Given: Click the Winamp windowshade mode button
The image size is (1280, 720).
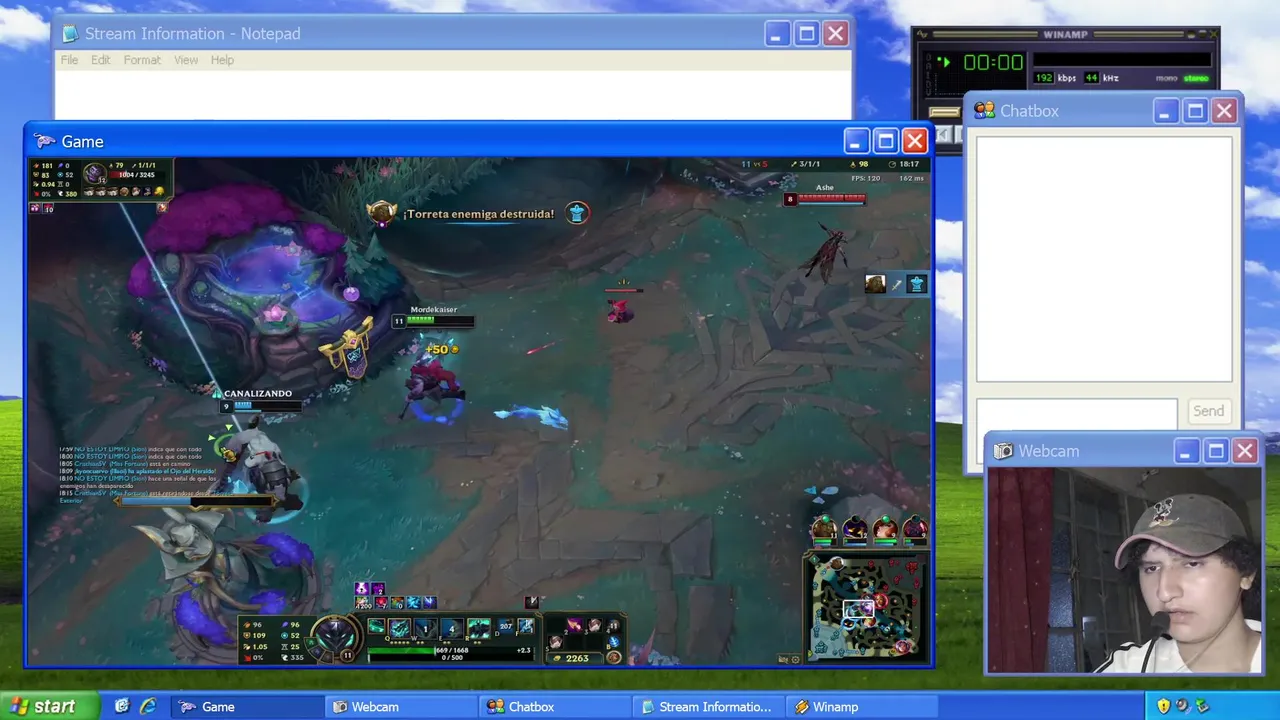Looking at the screenshot, I should 1203,35.
